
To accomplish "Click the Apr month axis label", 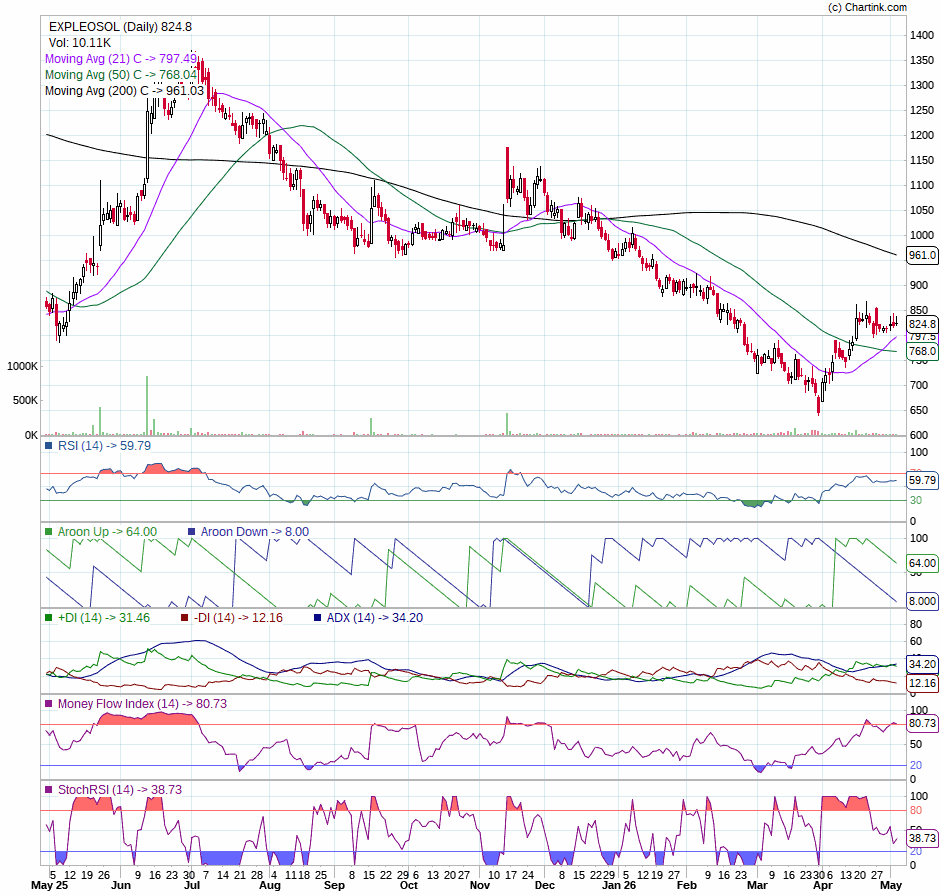I will point(823,885).
